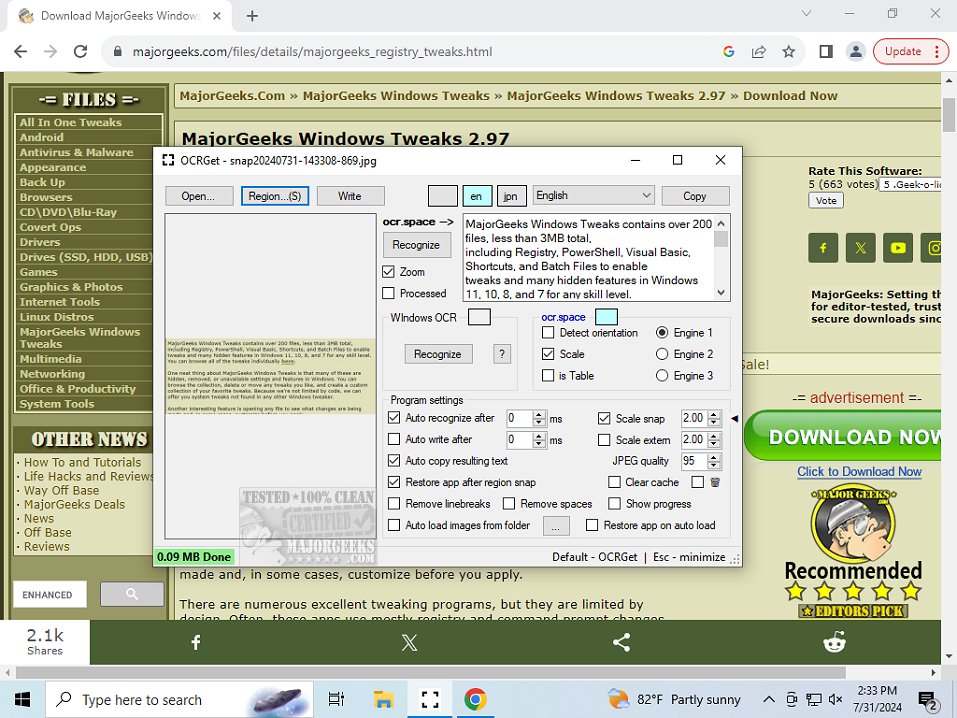Click the generic share icon in bottom bar
957x718 pixels.
click(x=621, y=642)
